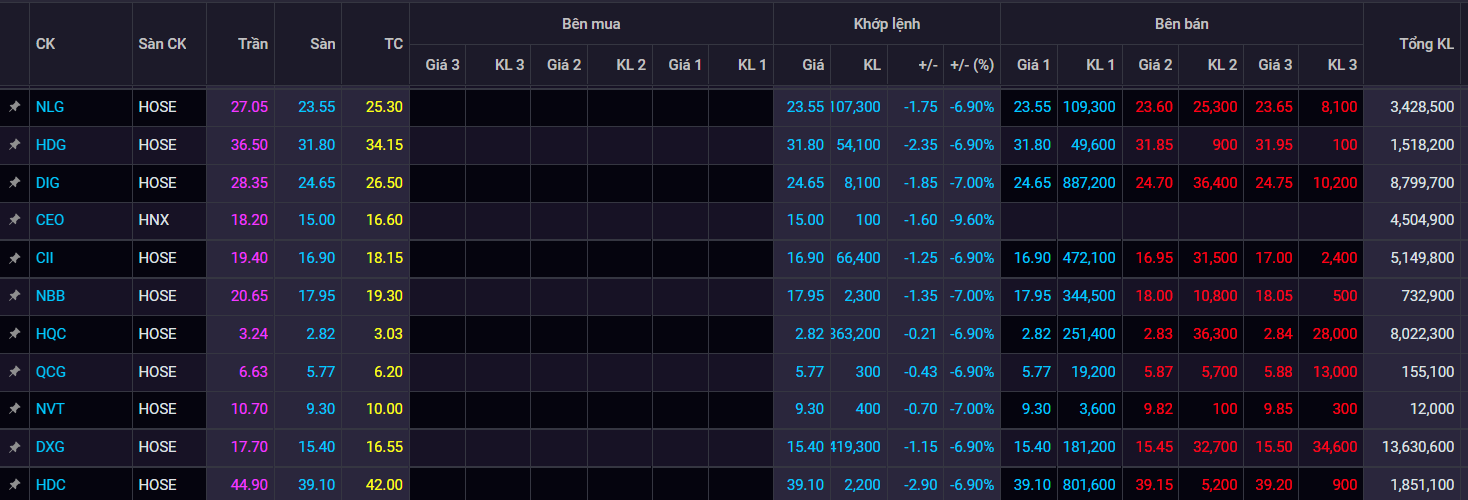Click the Trần ceiling price header
The height and width of the screenshot is (500, 1468).
coord(253,44)
